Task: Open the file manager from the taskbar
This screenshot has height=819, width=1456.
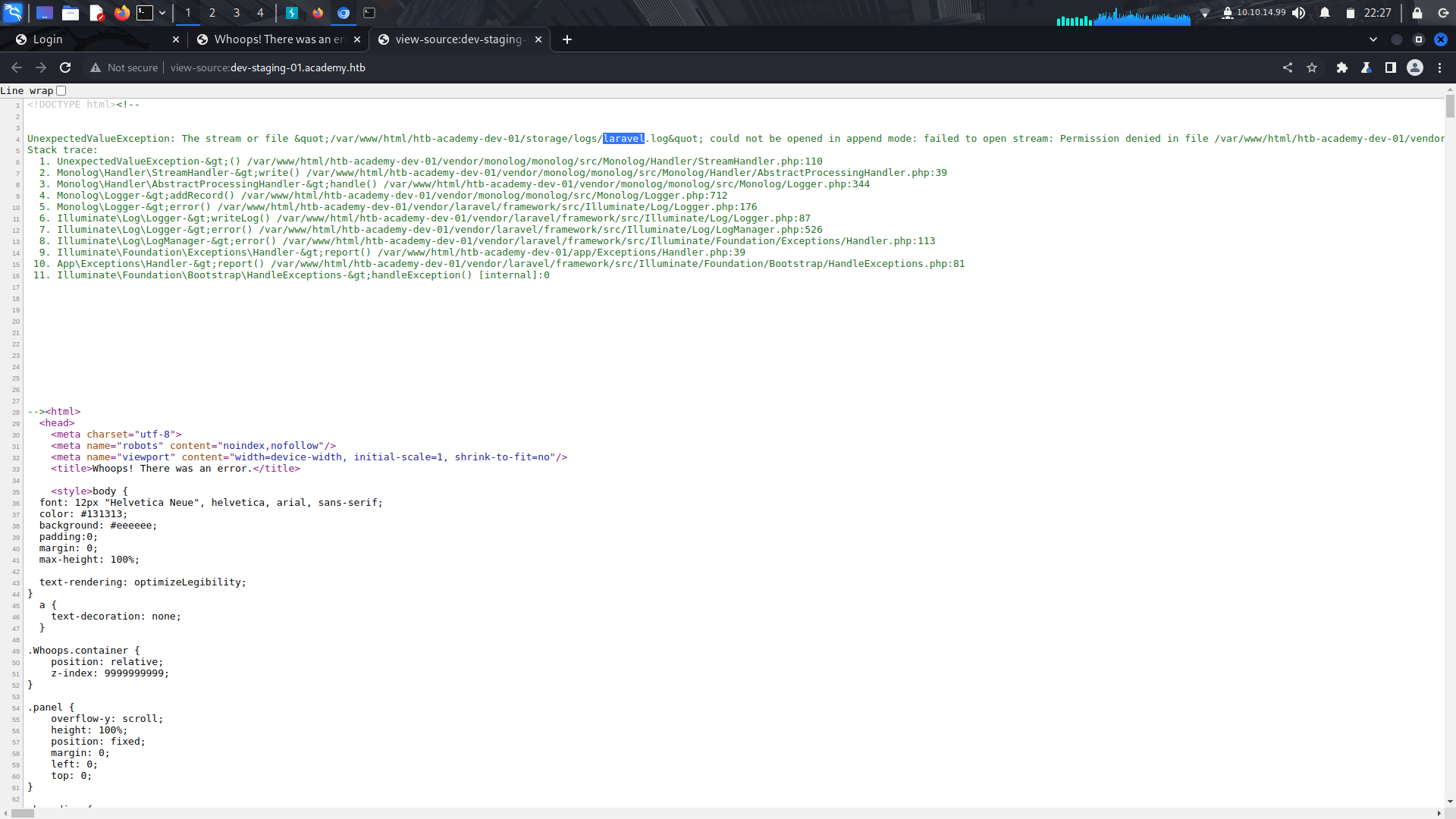Action: tap(71, 13)
